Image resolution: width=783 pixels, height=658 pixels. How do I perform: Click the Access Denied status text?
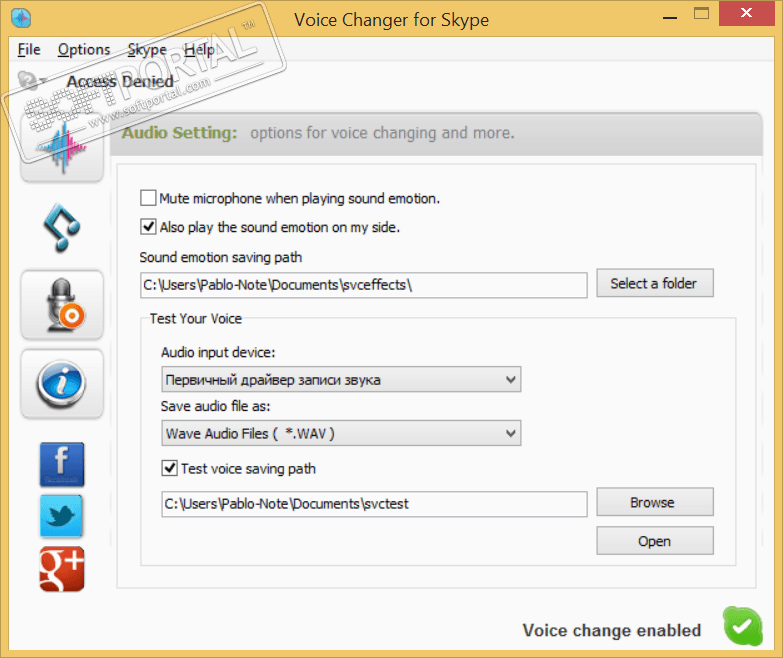pos(120,81)
